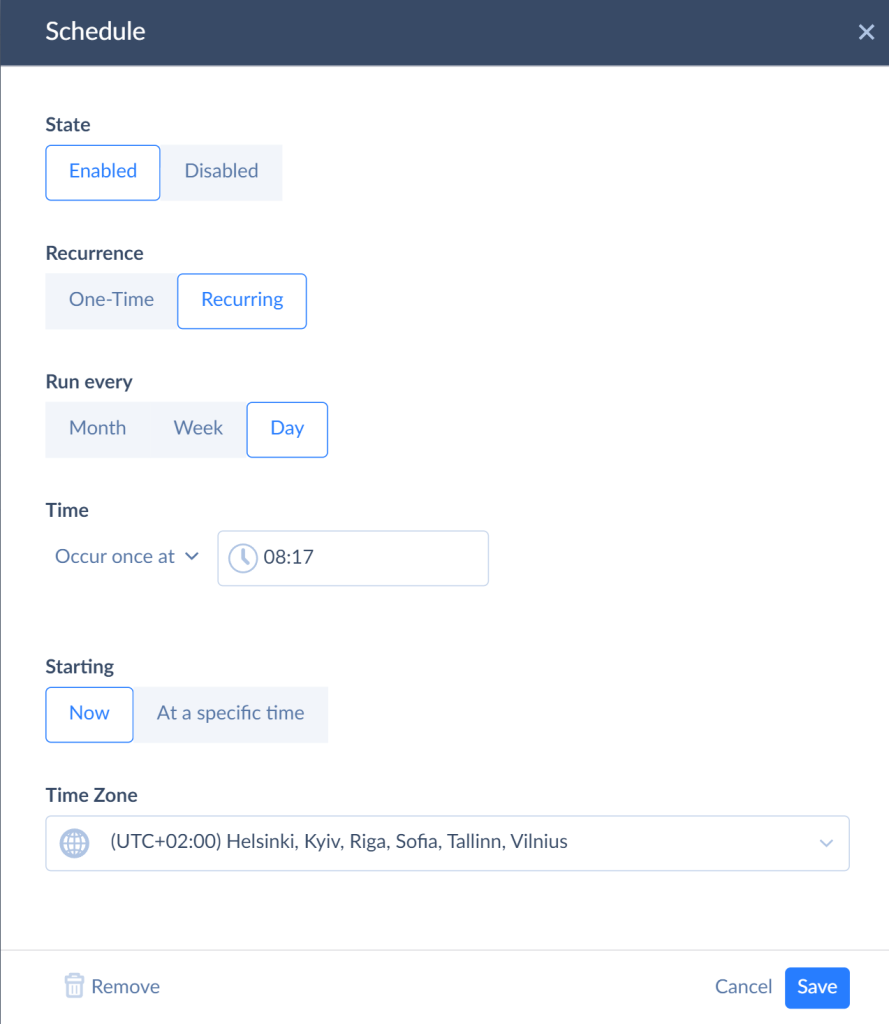The image size is (889, 1024).
Task: Expand the Time Zone dropdown chevron
Action: pos(826,843)
